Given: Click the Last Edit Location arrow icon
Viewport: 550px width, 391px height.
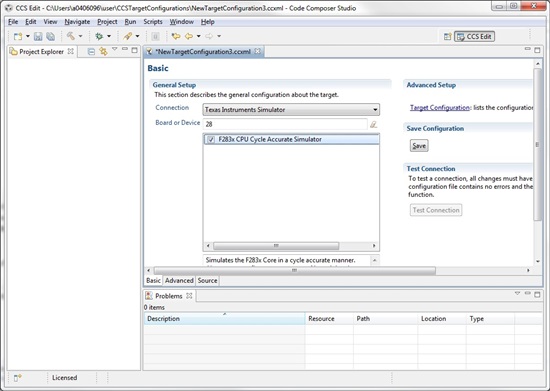Looking at the screenshot, I should [176, 36].
